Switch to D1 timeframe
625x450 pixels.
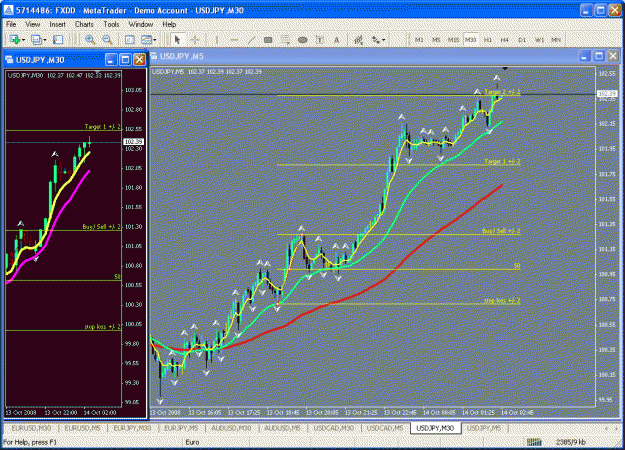pos(522,40)
